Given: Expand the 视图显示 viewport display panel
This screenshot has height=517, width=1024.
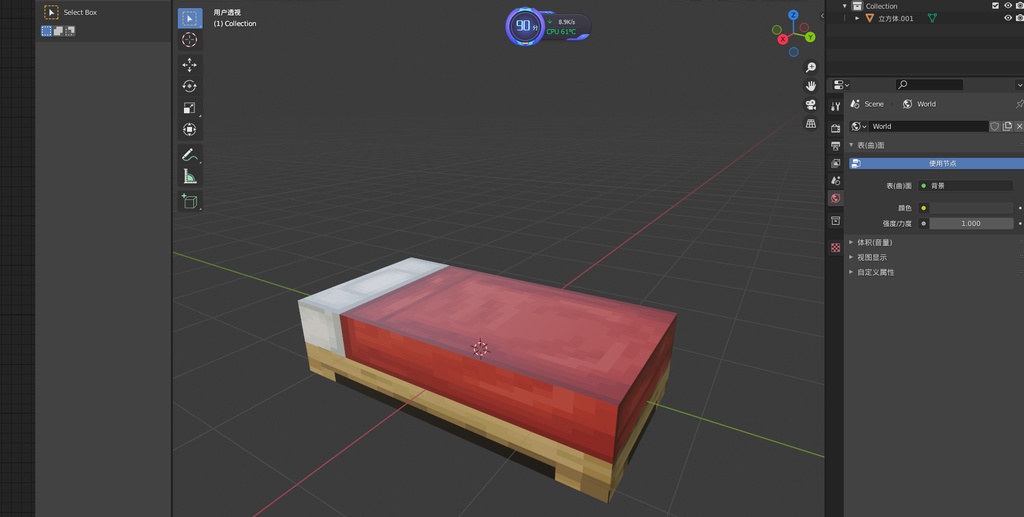Looking at the screenshot, I should pyautogui.click(x=851, y=257).
